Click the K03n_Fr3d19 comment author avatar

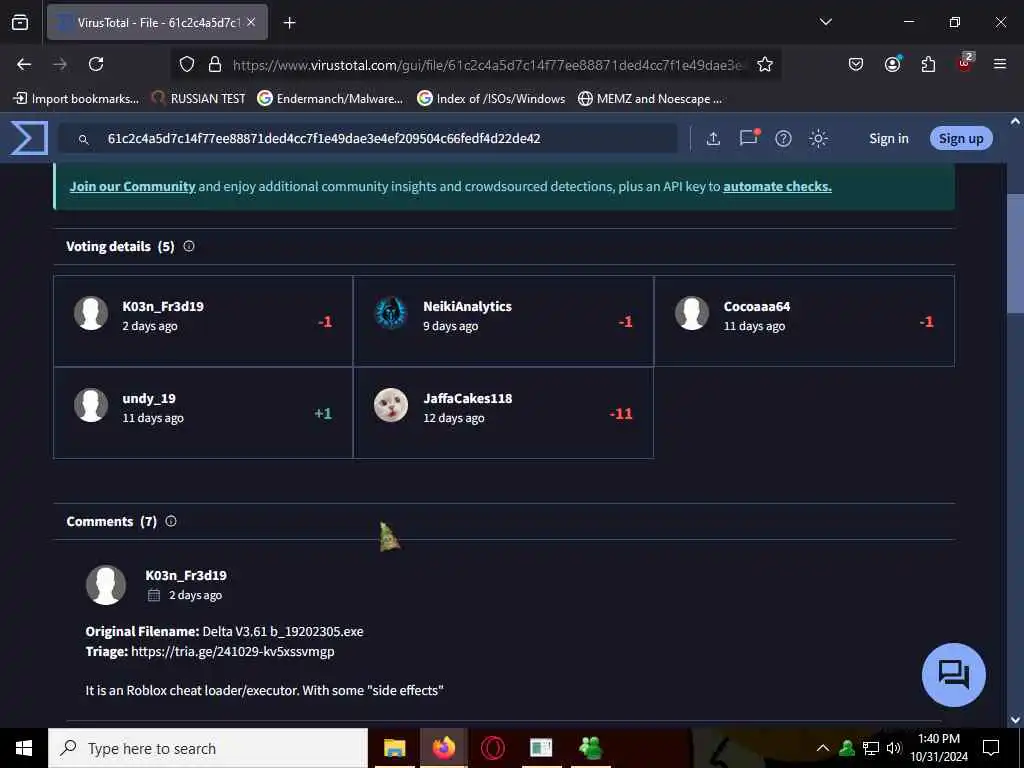pyautogui.click(x=106, y=585)
